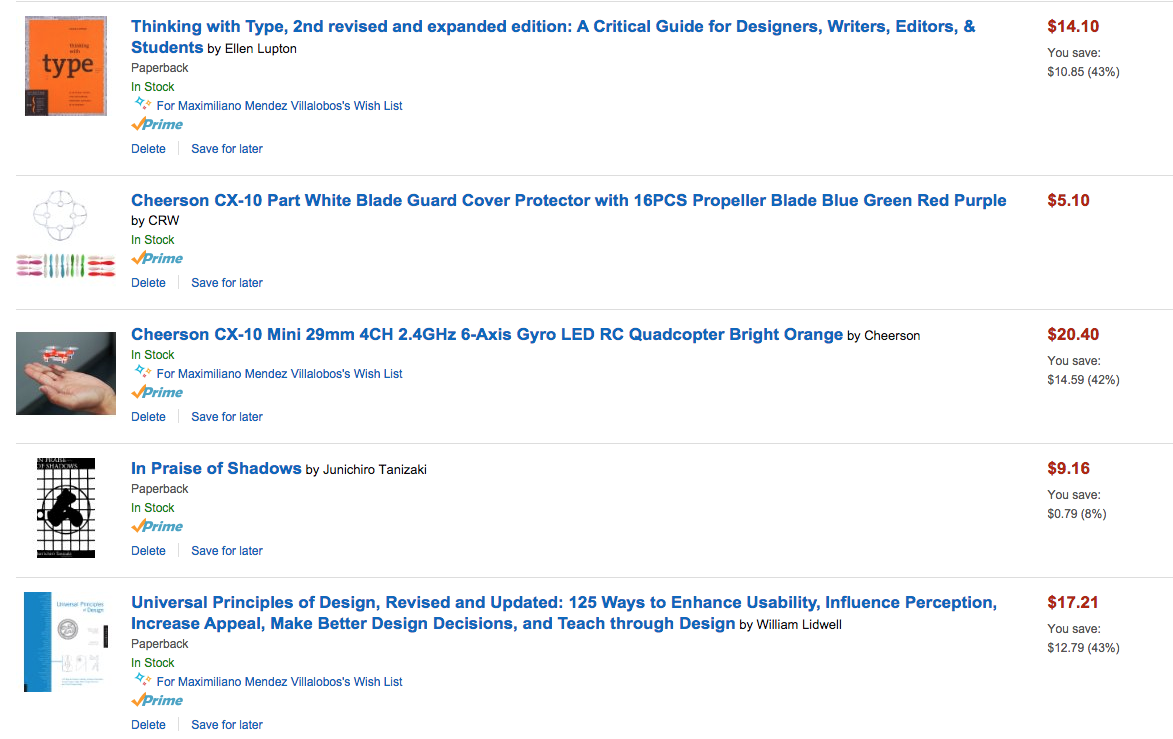Click the Prime badge for Universal Principles of Design

pyautogui.click(x=157, y=701)
